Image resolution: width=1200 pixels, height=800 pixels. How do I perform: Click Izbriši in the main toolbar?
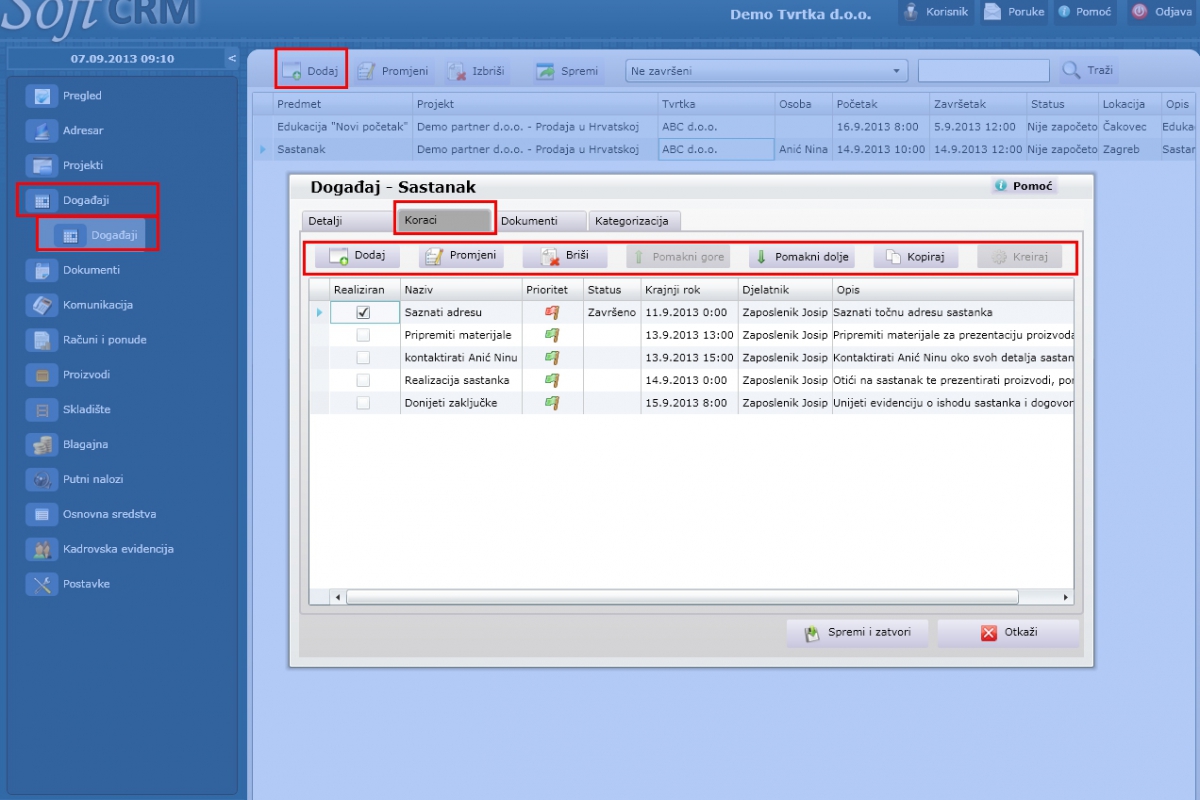[x=476, y=71]
